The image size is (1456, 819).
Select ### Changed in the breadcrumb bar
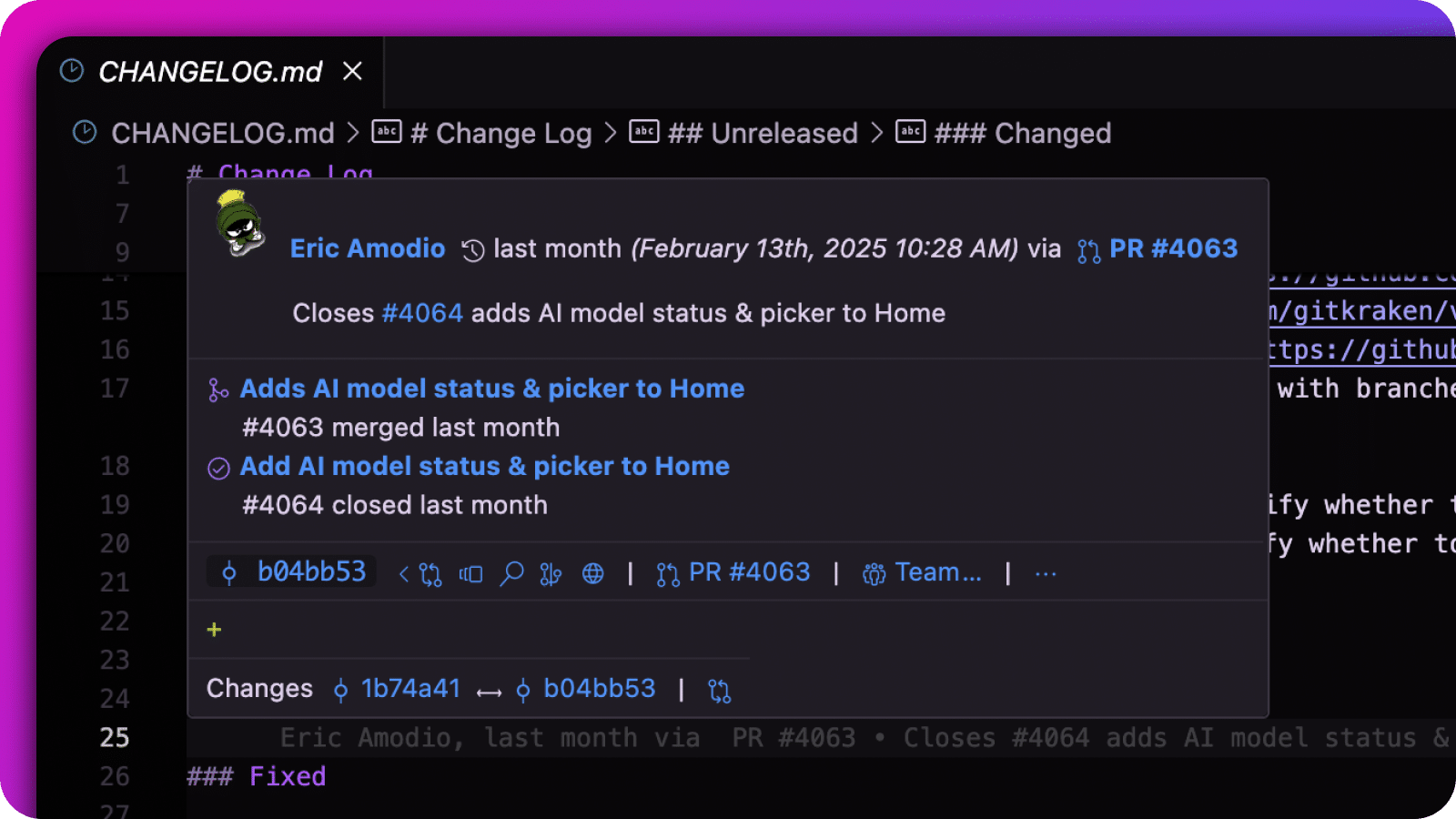click(1023, 133)
